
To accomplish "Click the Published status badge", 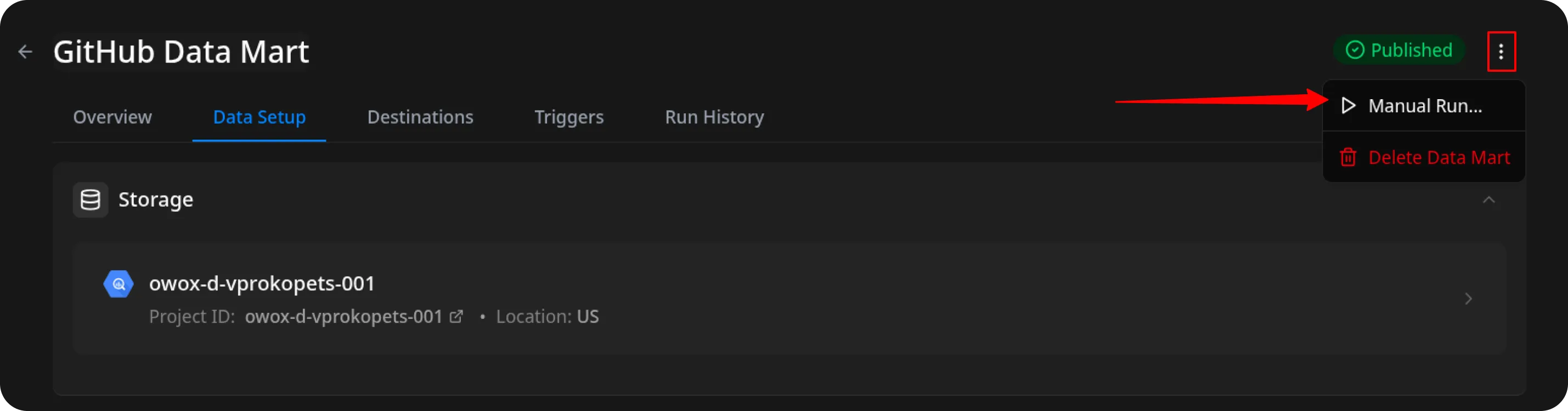I will (x=1399, y=50).
